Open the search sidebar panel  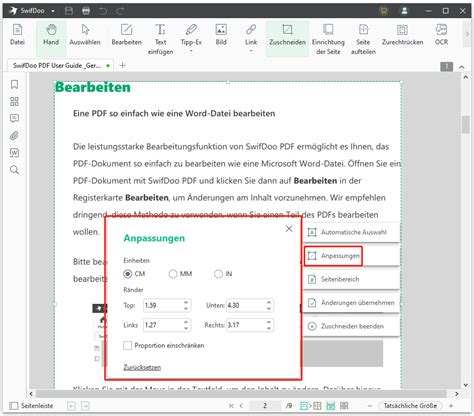pos(14,170)
